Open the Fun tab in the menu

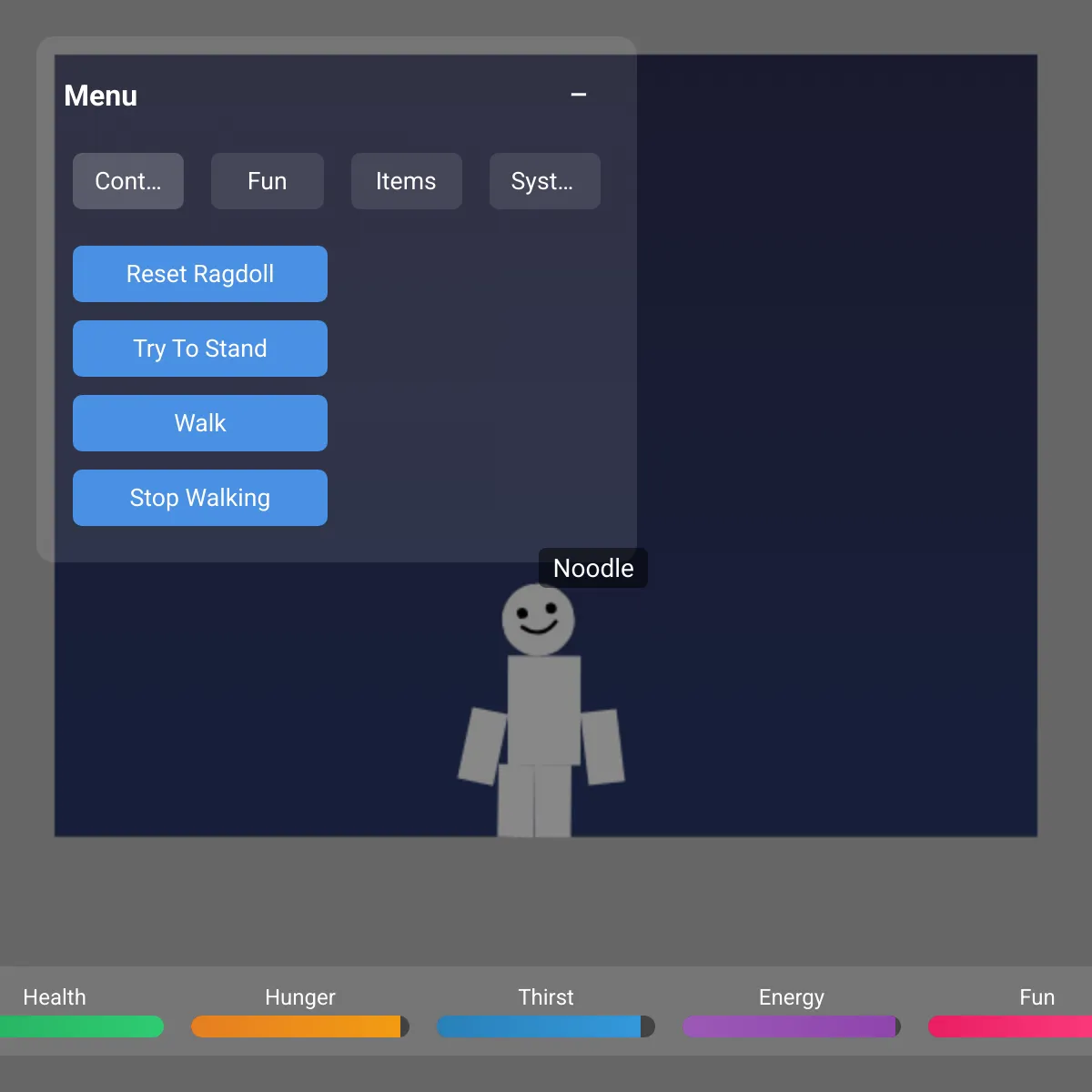point(268,181)
